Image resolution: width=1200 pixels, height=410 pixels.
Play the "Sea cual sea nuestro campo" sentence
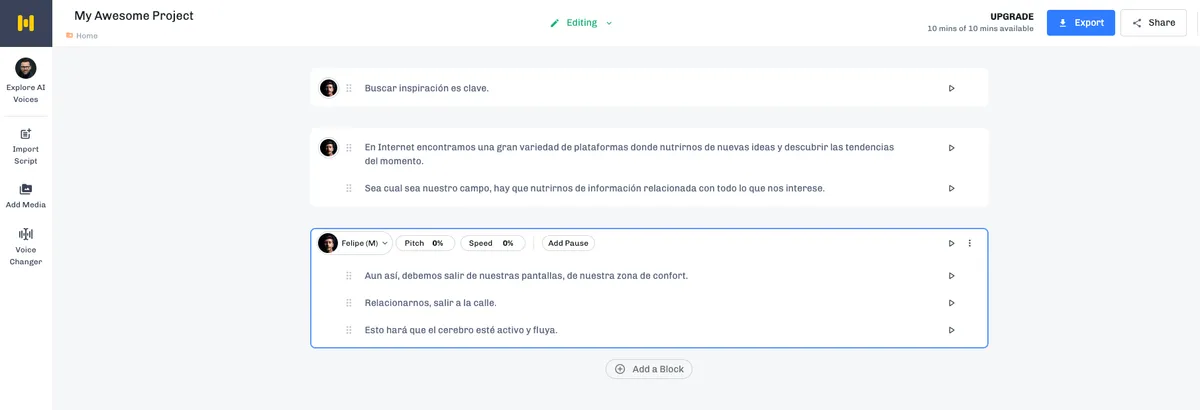pos(951,188)
